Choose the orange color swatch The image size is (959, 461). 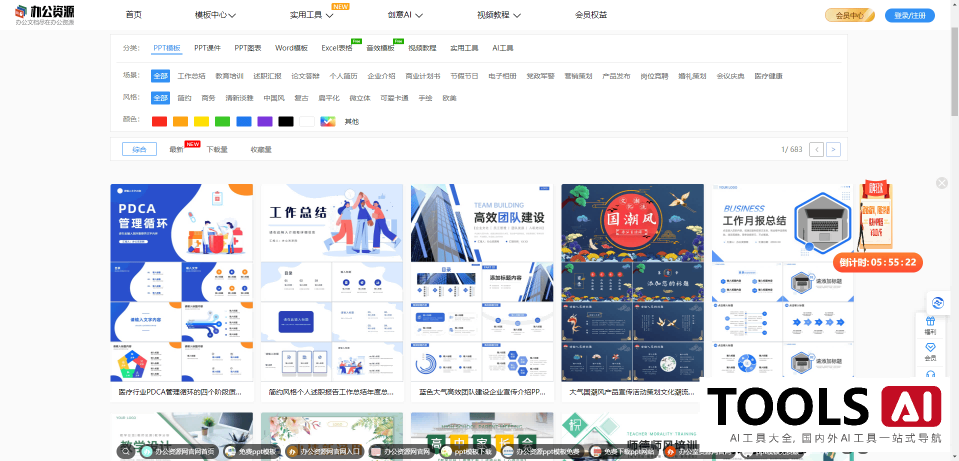click(x=180, y=121)
